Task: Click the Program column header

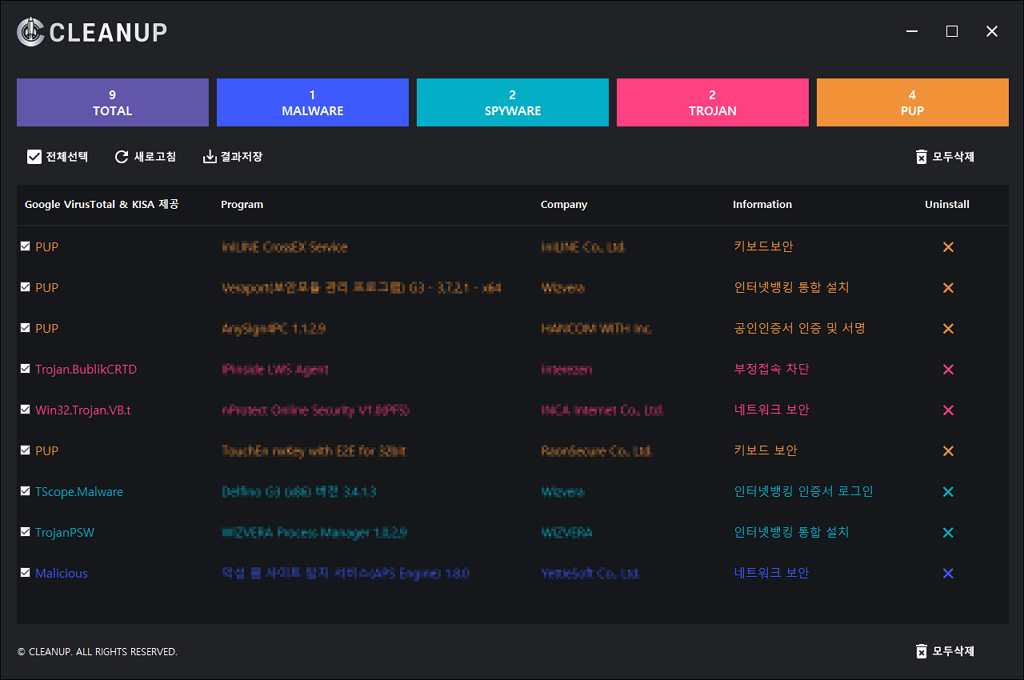Action: click(242, 204)
